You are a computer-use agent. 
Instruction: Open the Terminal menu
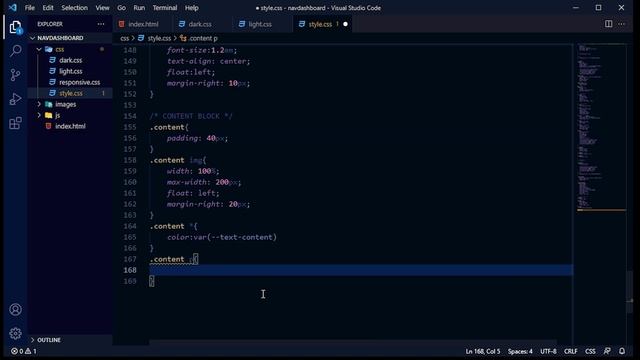point(164,8)
